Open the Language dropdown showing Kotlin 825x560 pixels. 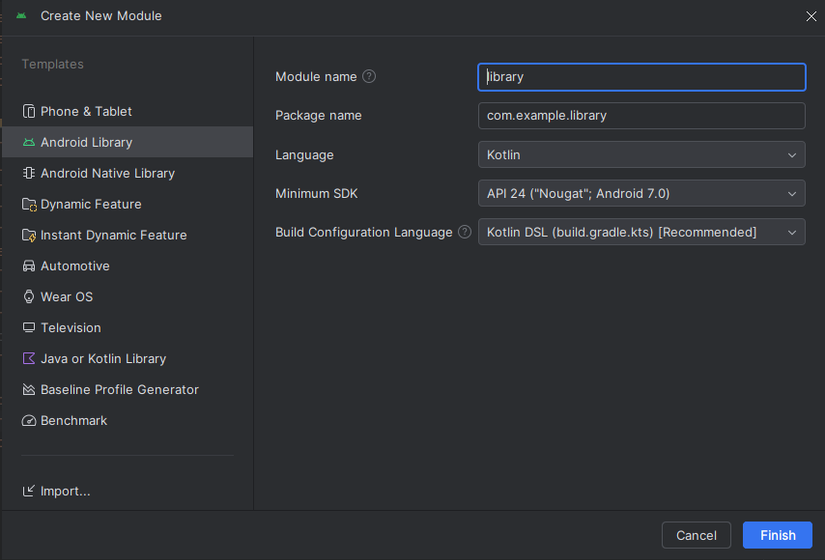[x=641, y=155]
